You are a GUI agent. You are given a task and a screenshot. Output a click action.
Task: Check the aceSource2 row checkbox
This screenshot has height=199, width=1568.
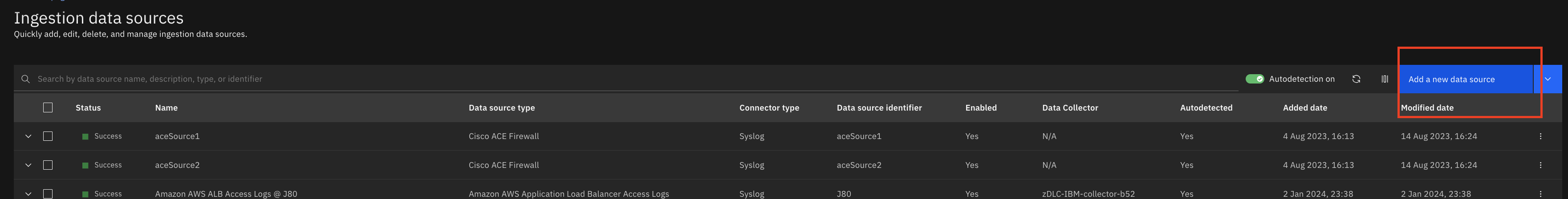click(x=48, y=165)
